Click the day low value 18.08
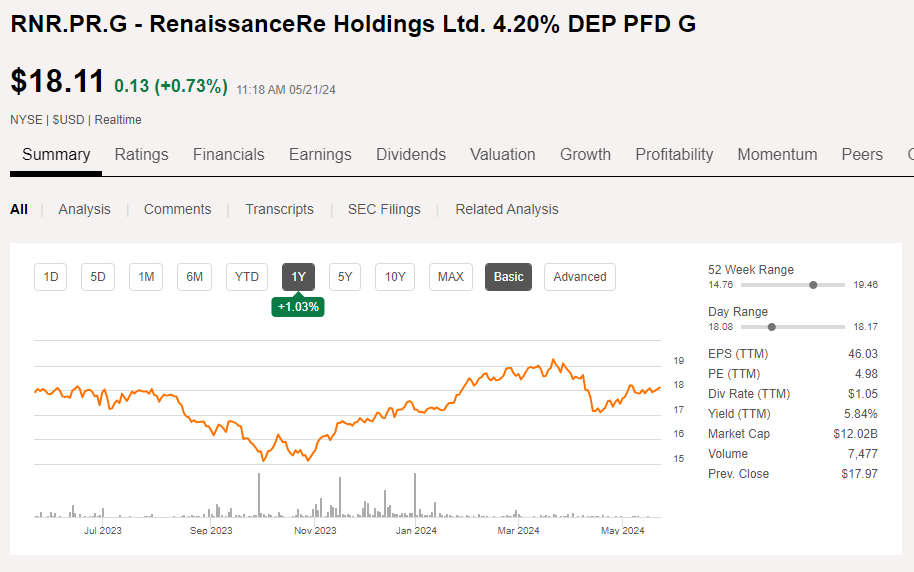 pos(720,327)
